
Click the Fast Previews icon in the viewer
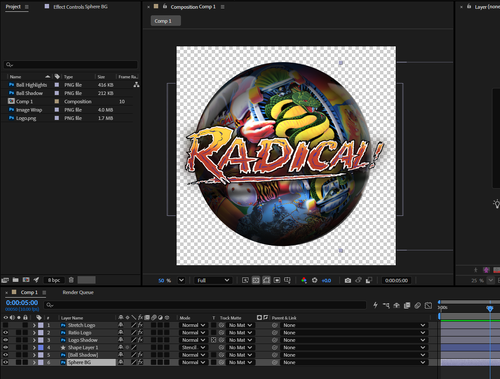[x=245, y=280]
